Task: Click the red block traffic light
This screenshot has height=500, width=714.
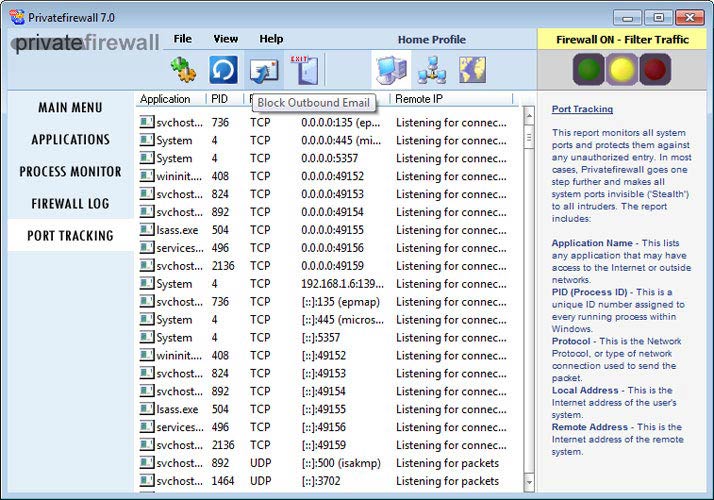Action: [x=655, y=69]
